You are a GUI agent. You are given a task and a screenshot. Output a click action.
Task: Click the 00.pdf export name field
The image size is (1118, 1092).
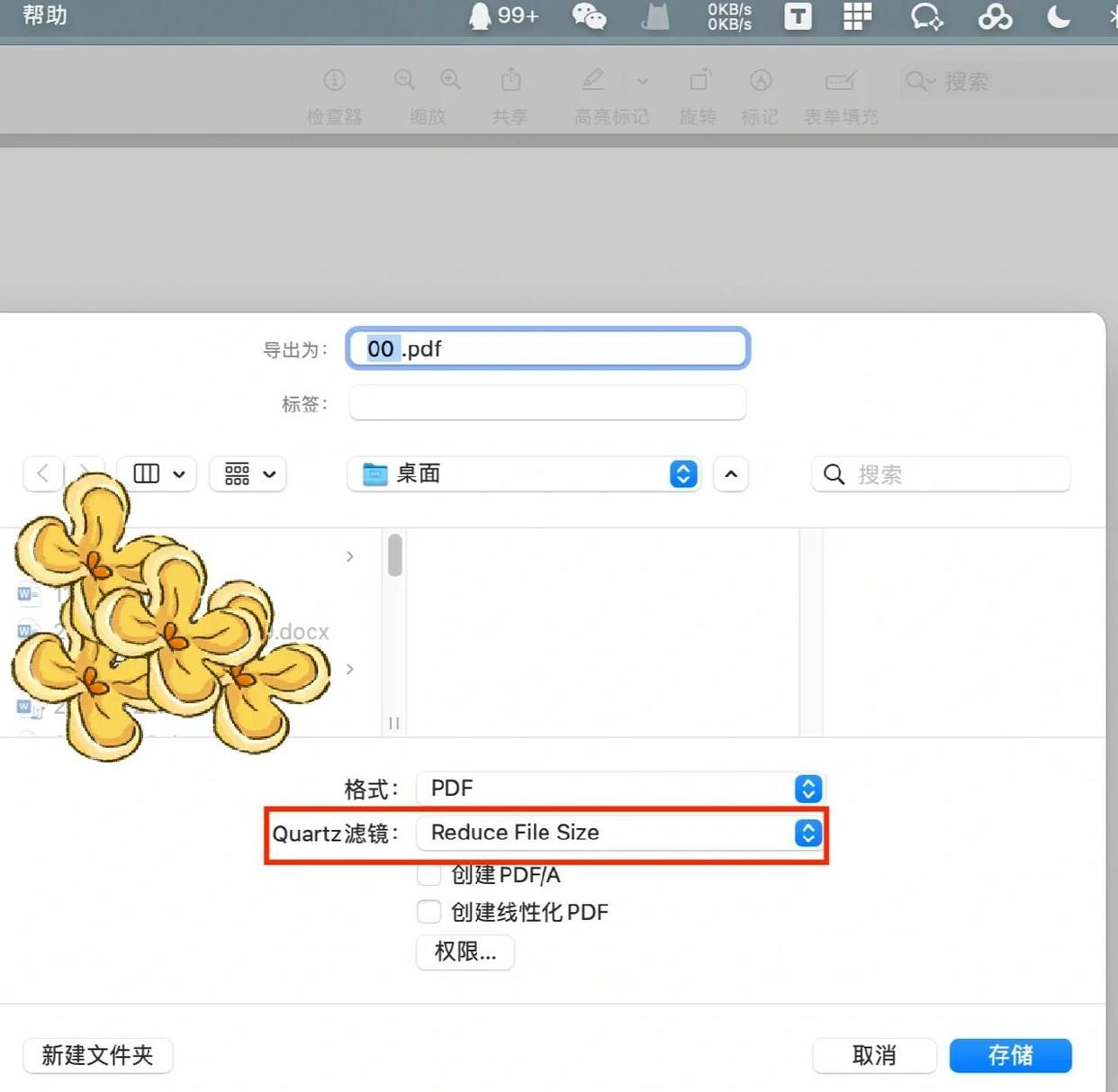(x=547, y=348)
